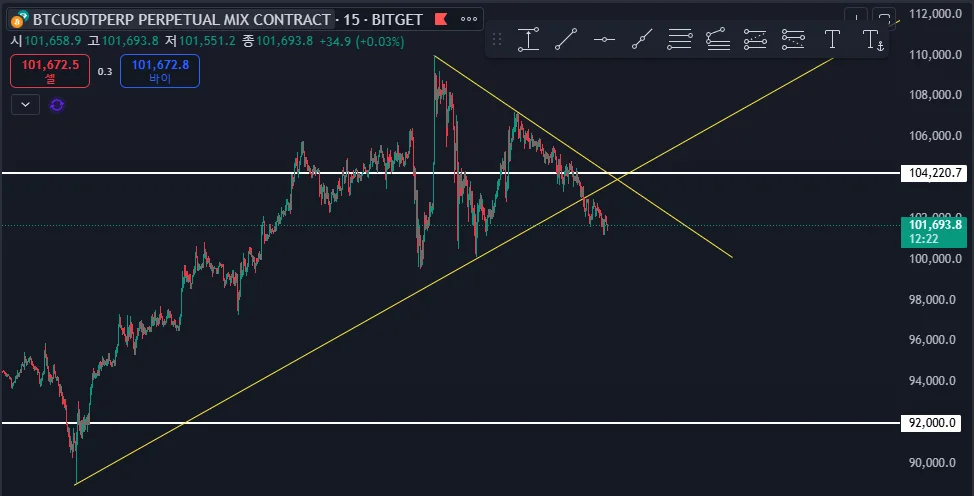Select the 92,000.0 horizontal line label
The height and width of the screenshot is (496, 974).
click(x=932, y=423)
